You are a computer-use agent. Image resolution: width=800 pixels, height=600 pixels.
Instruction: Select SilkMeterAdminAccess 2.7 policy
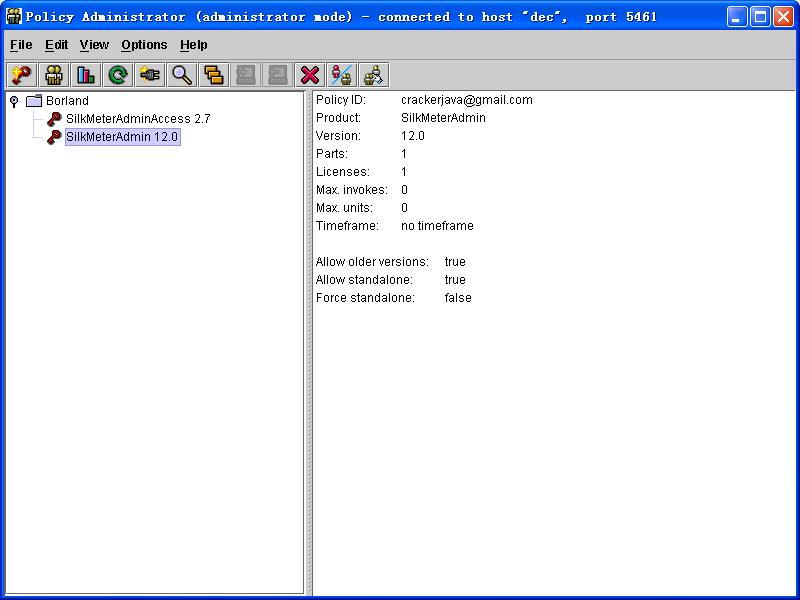pyautogui.click(x=138, y=119)
